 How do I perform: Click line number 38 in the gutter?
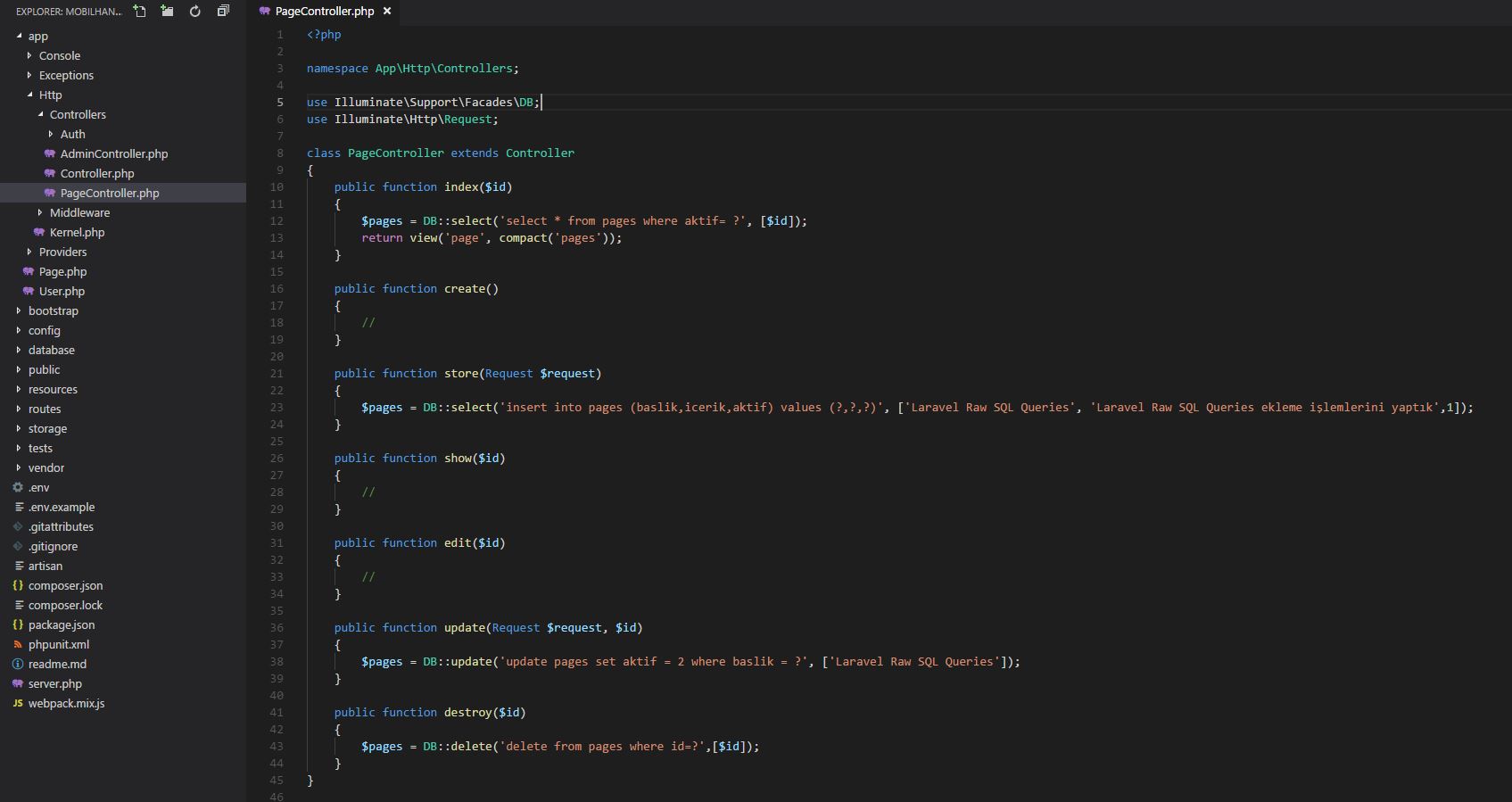tap(277, 661)
